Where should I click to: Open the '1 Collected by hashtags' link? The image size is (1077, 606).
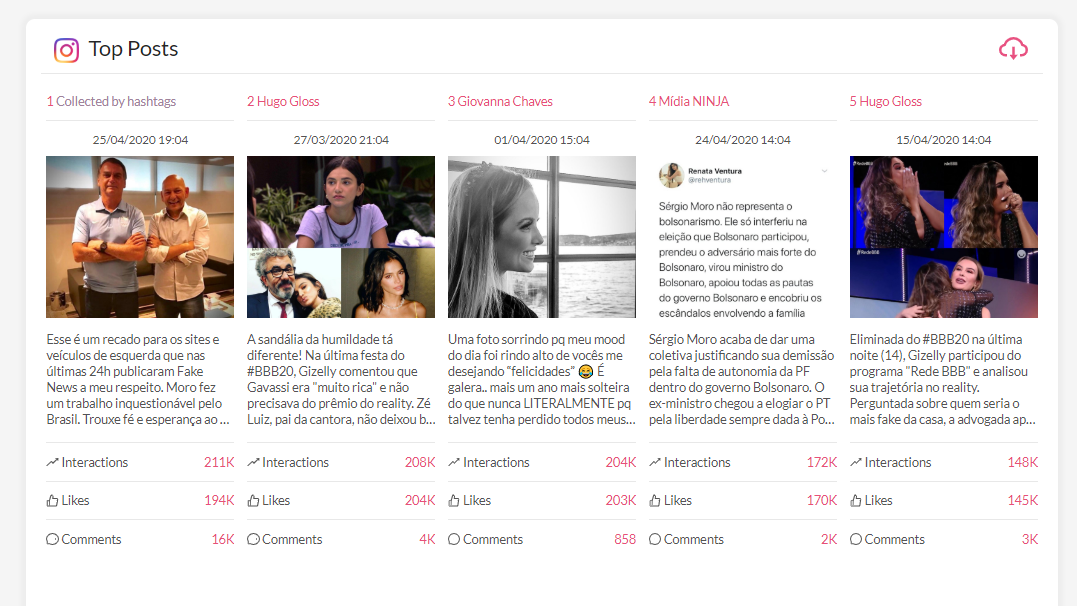111,102
